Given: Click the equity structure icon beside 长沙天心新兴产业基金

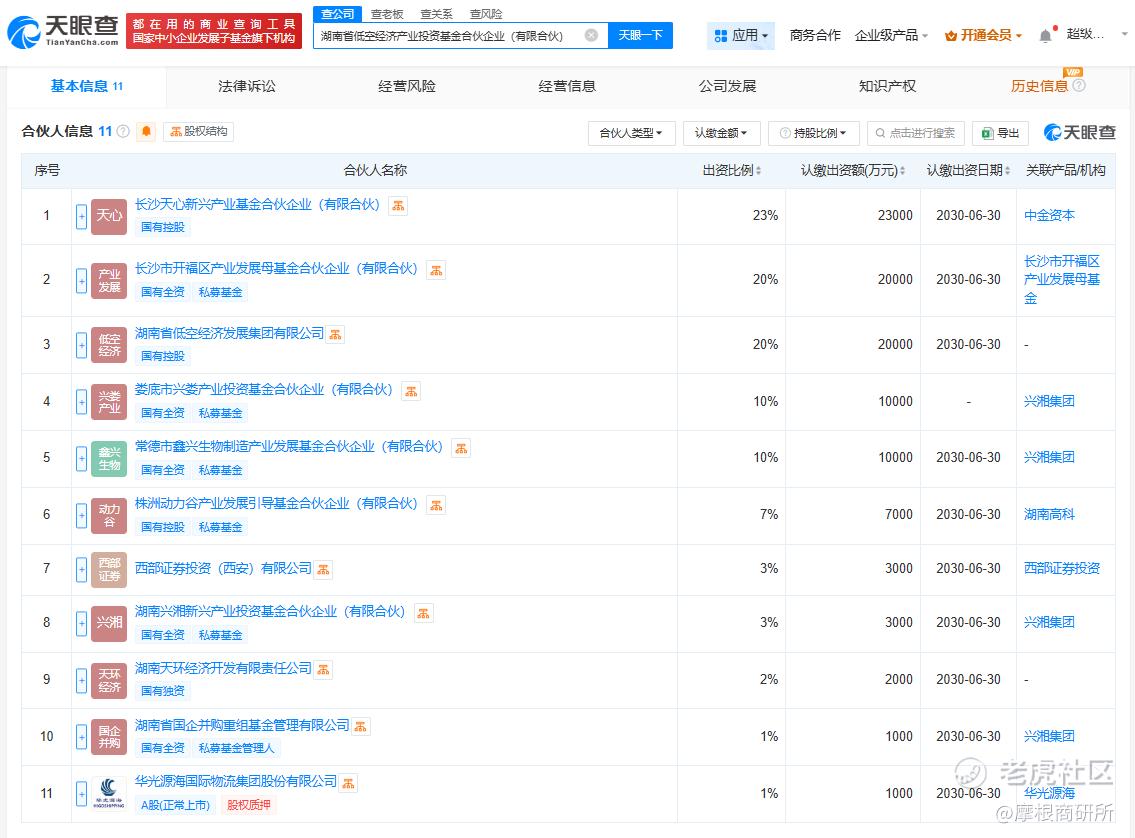Looking at the screenshot, I should 398,205.
